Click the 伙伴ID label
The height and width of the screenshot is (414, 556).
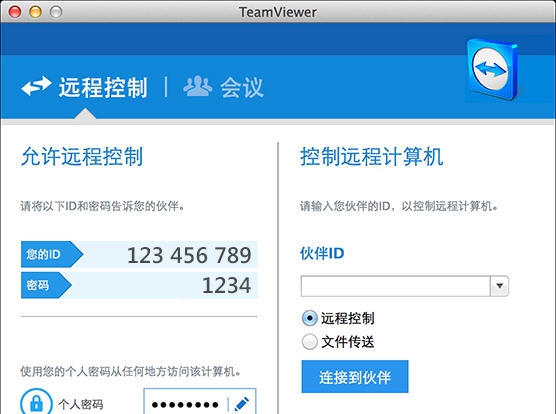click(322, 253)
